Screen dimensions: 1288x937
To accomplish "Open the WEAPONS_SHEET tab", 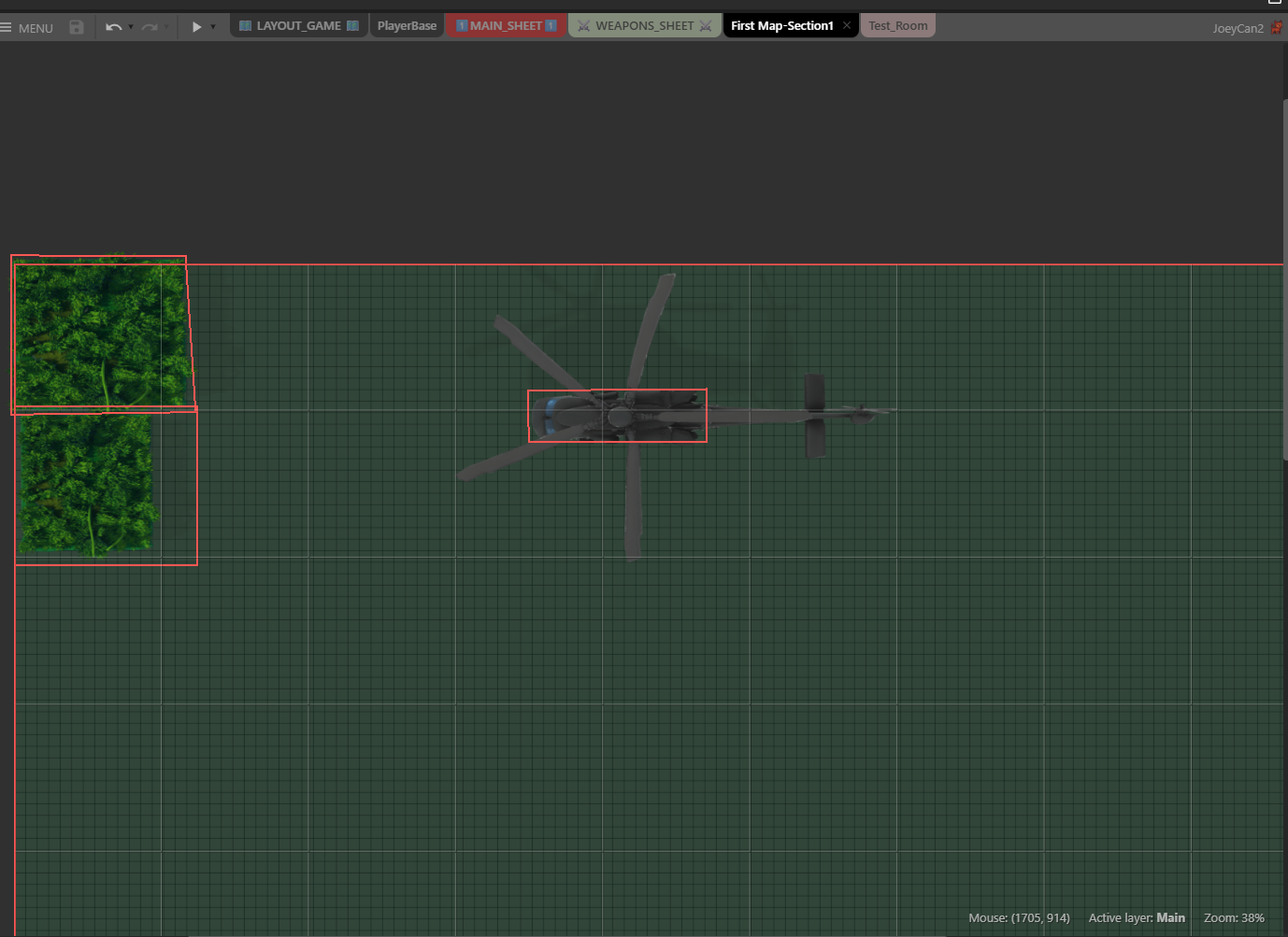I will [644, 26].
